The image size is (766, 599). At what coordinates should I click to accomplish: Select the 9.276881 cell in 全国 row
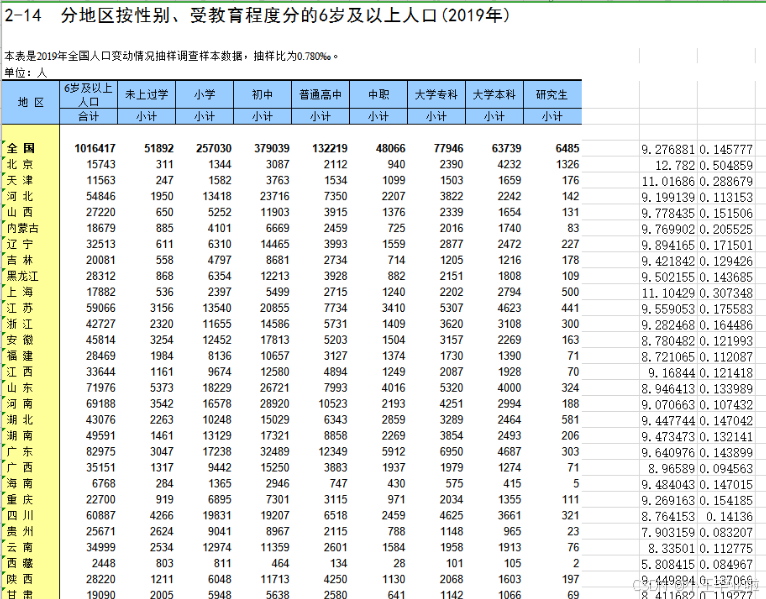pyautogui.click(x=668, y=150)
